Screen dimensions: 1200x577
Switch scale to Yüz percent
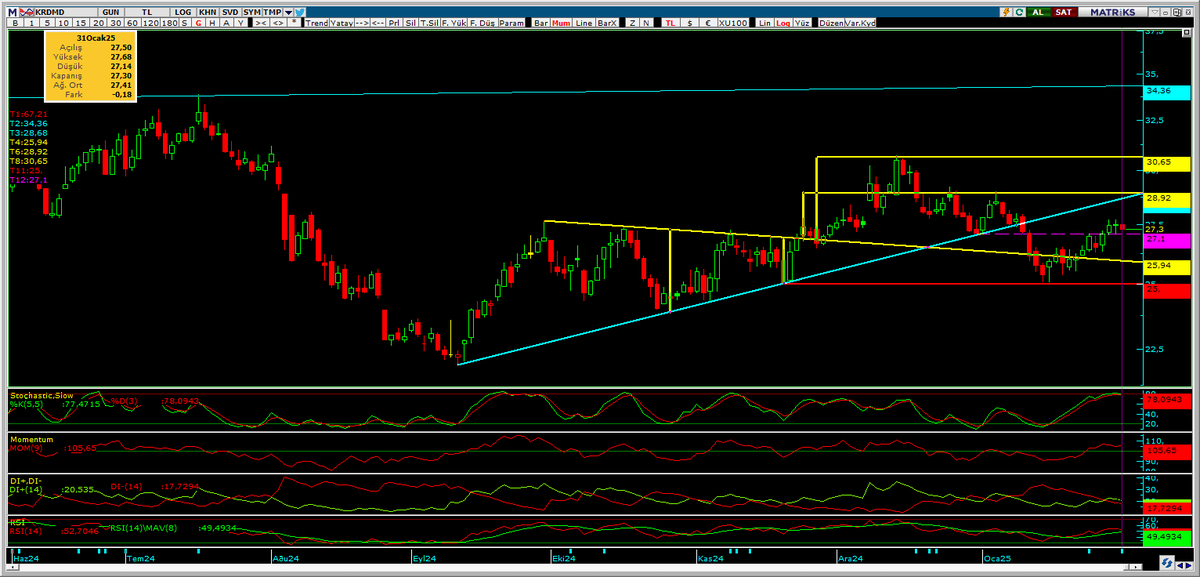pyautogui.click(x=801, y=22)
